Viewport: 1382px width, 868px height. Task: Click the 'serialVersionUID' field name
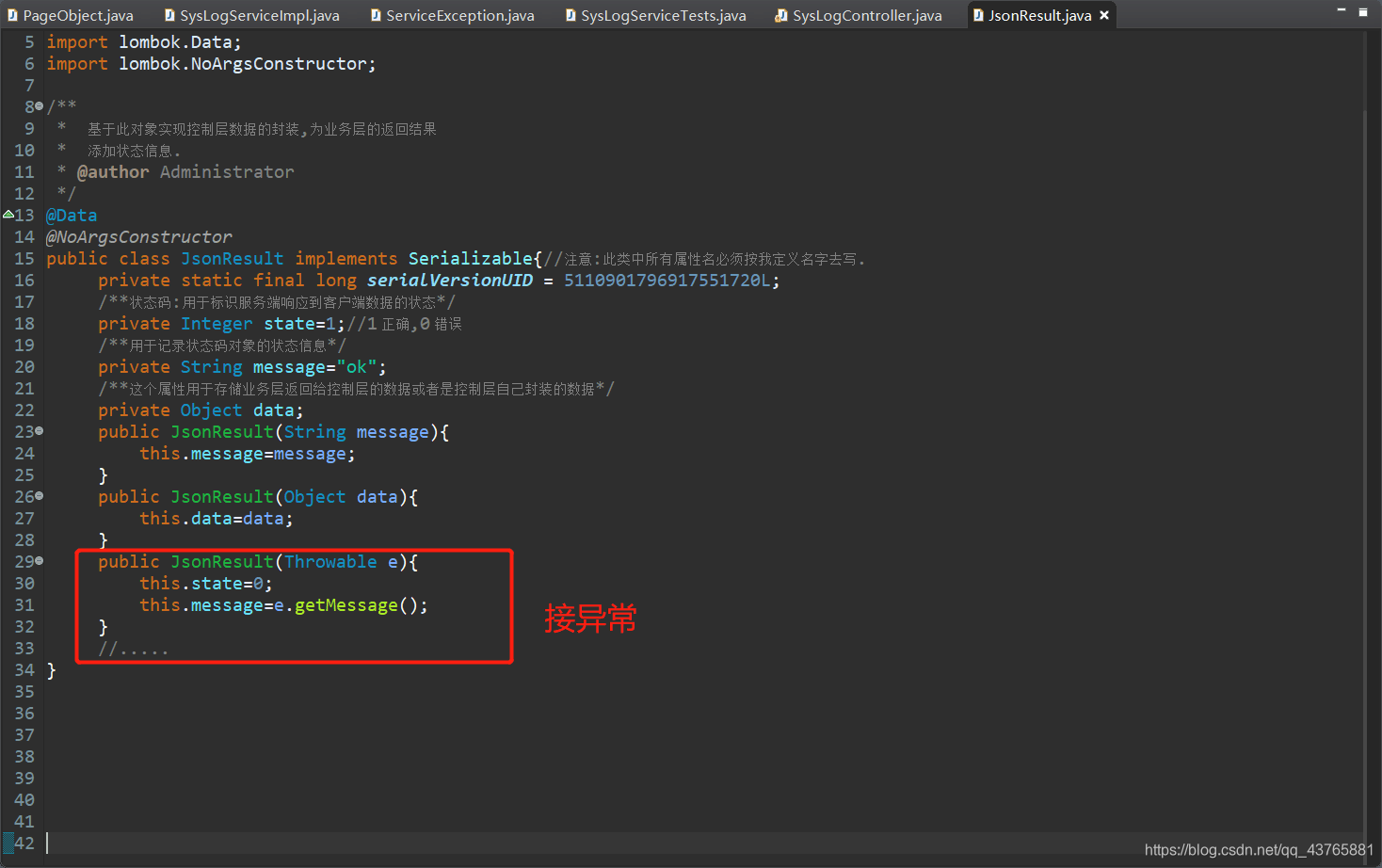coord(450,281)
